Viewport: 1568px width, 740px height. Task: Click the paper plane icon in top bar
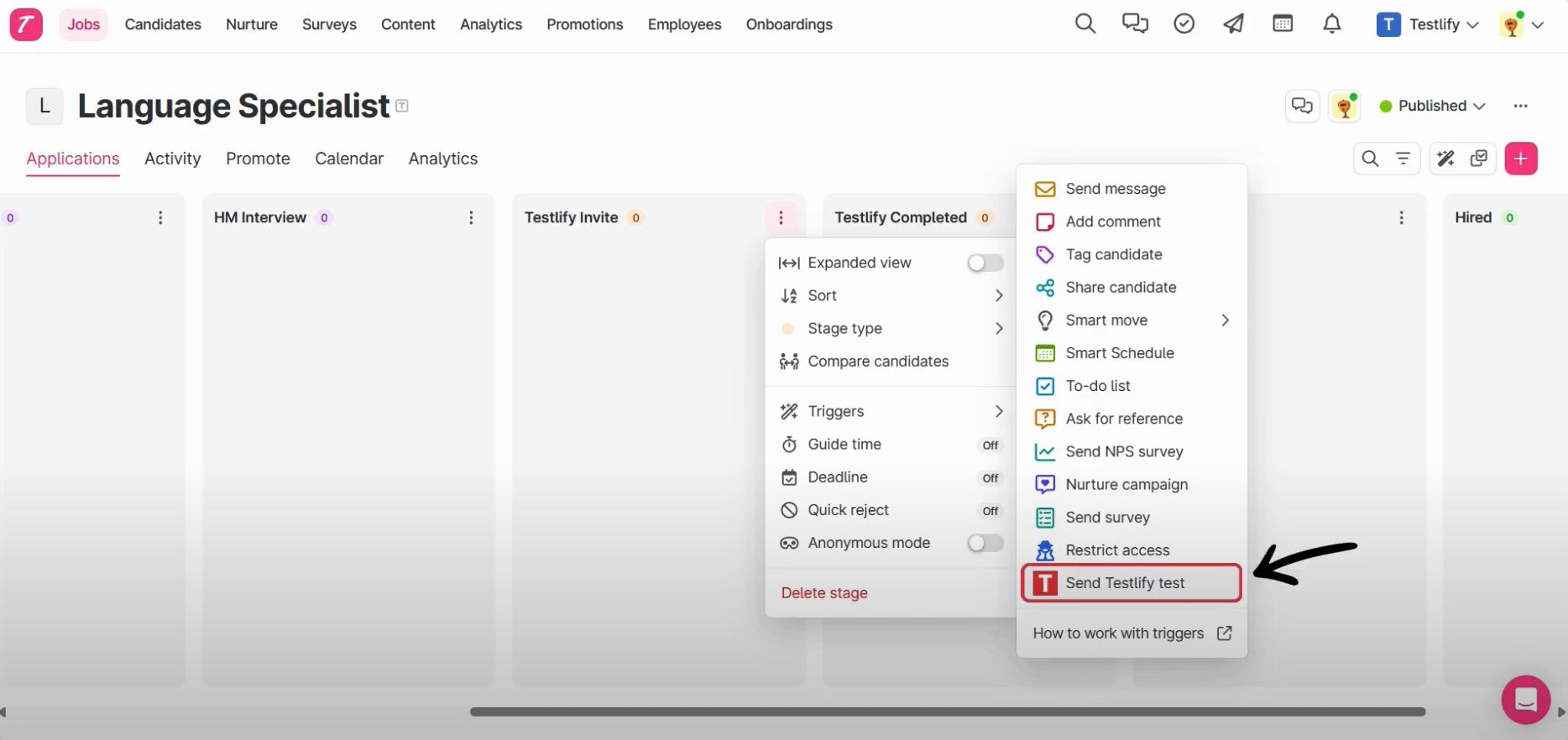click(x=1233, y=23)
